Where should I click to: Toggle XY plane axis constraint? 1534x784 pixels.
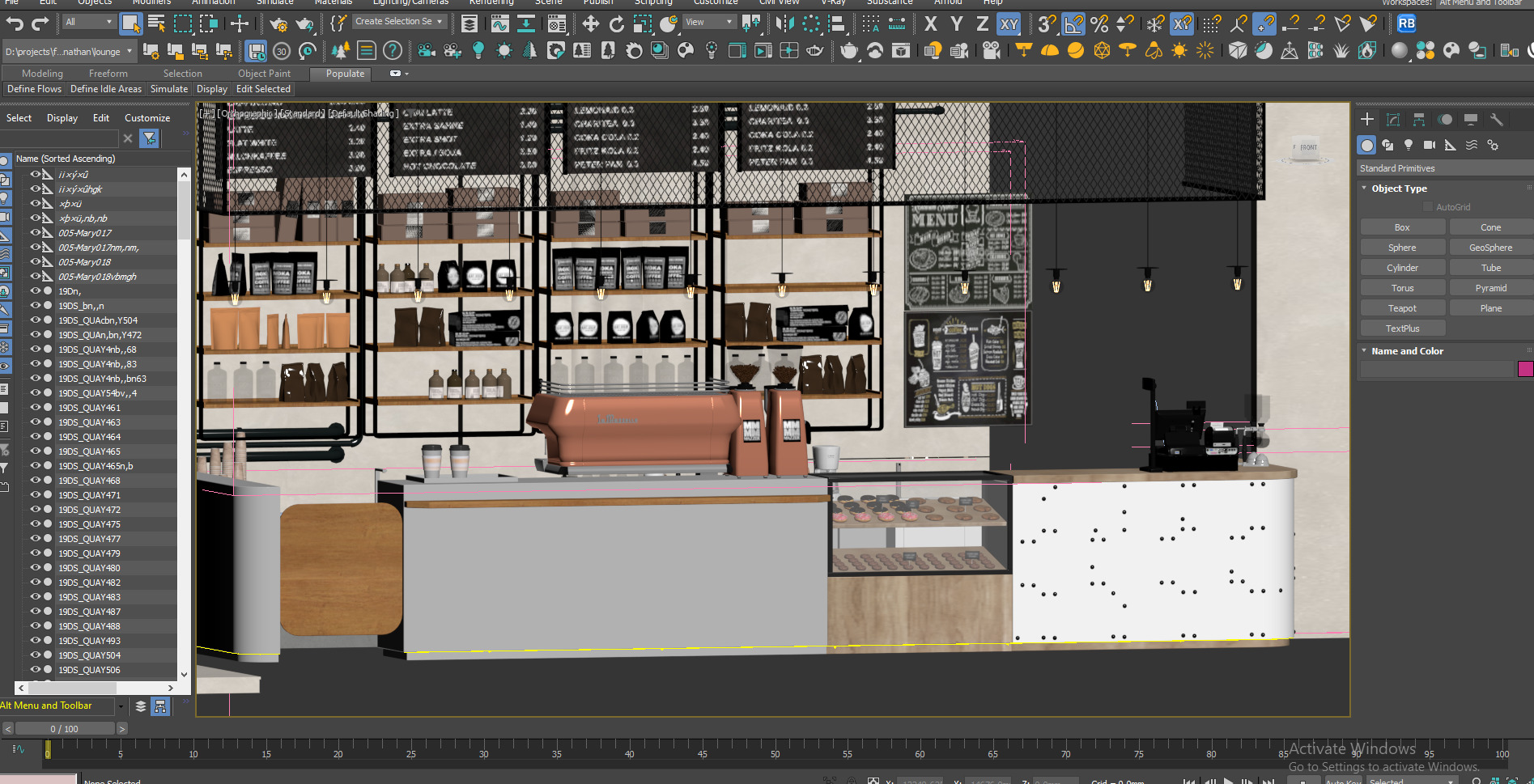[x=1009, y=23]
